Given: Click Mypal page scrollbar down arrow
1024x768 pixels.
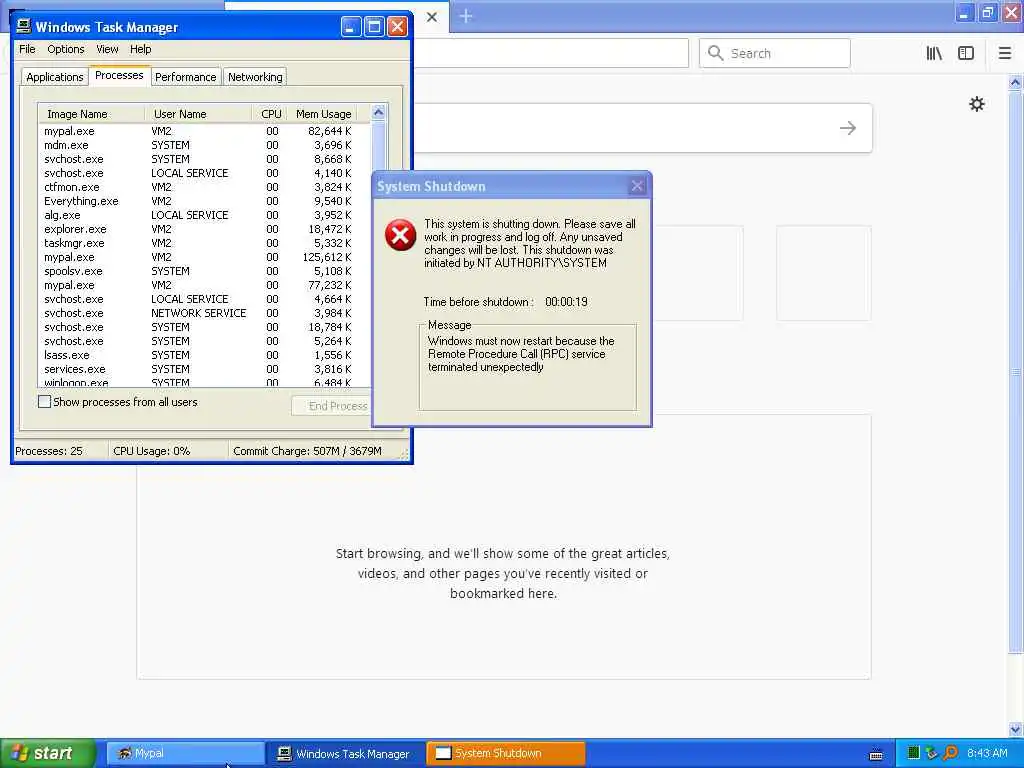Looking at the screenshot, I should pyautogui.click(x=1015, y=729).
